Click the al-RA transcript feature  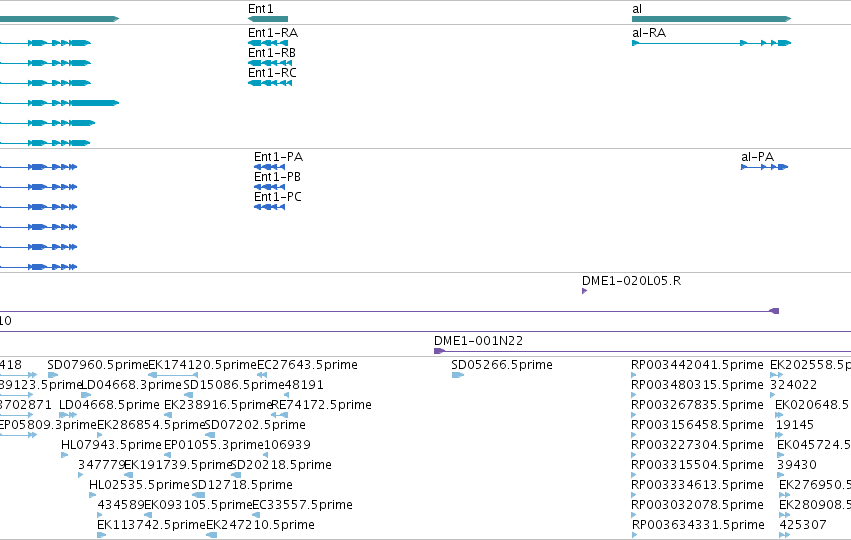pyautogui.click(x=712, y=43)
